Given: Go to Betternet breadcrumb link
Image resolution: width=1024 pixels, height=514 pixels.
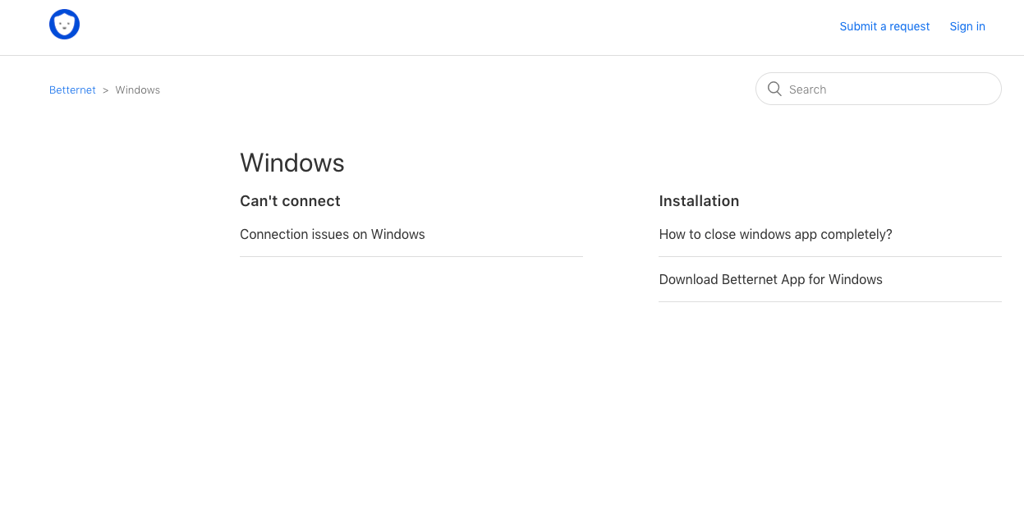Looking at the screenshot, I should [x=72, y=90].
